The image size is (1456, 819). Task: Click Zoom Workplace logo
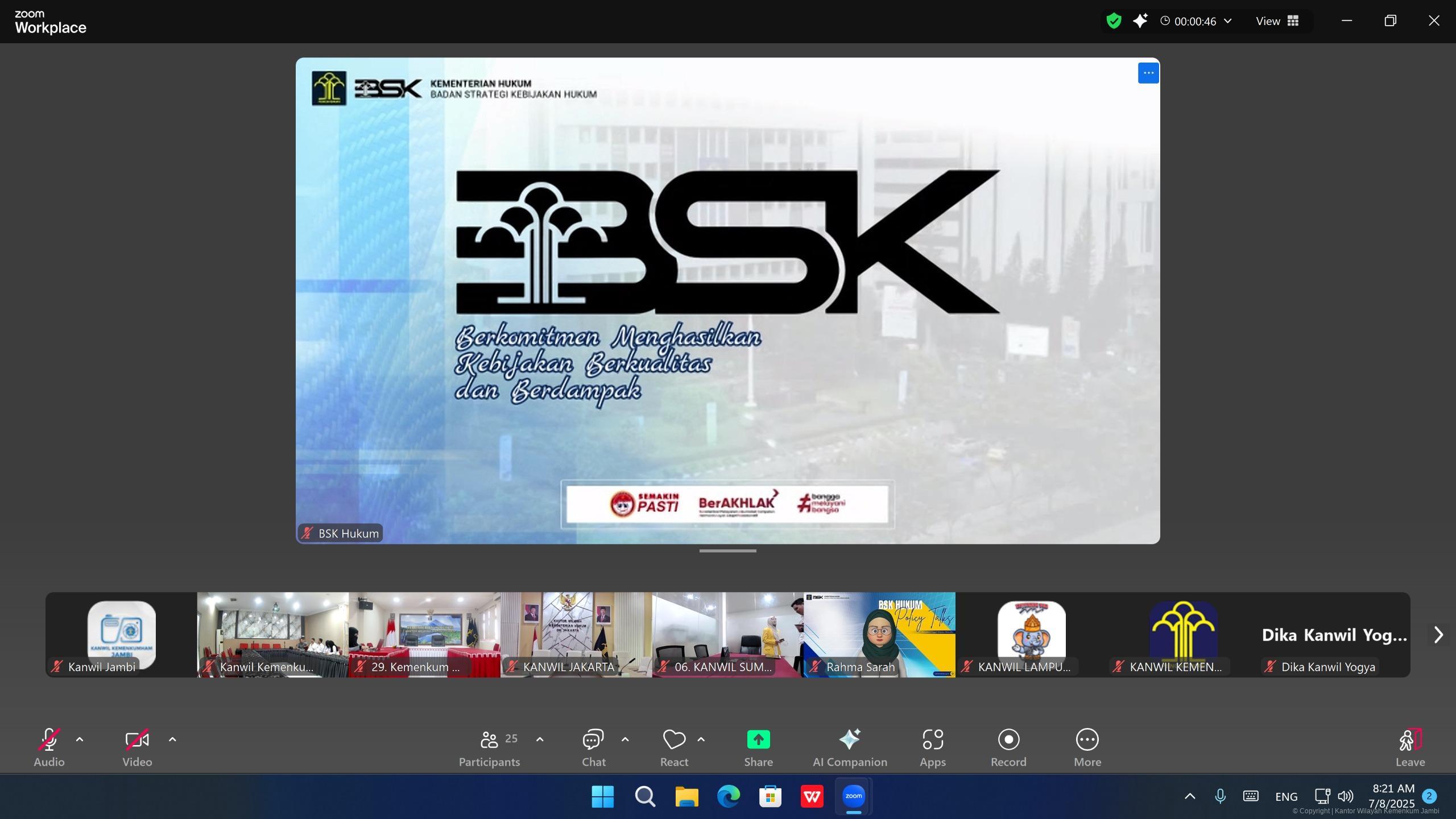click(x=50, y=22)
